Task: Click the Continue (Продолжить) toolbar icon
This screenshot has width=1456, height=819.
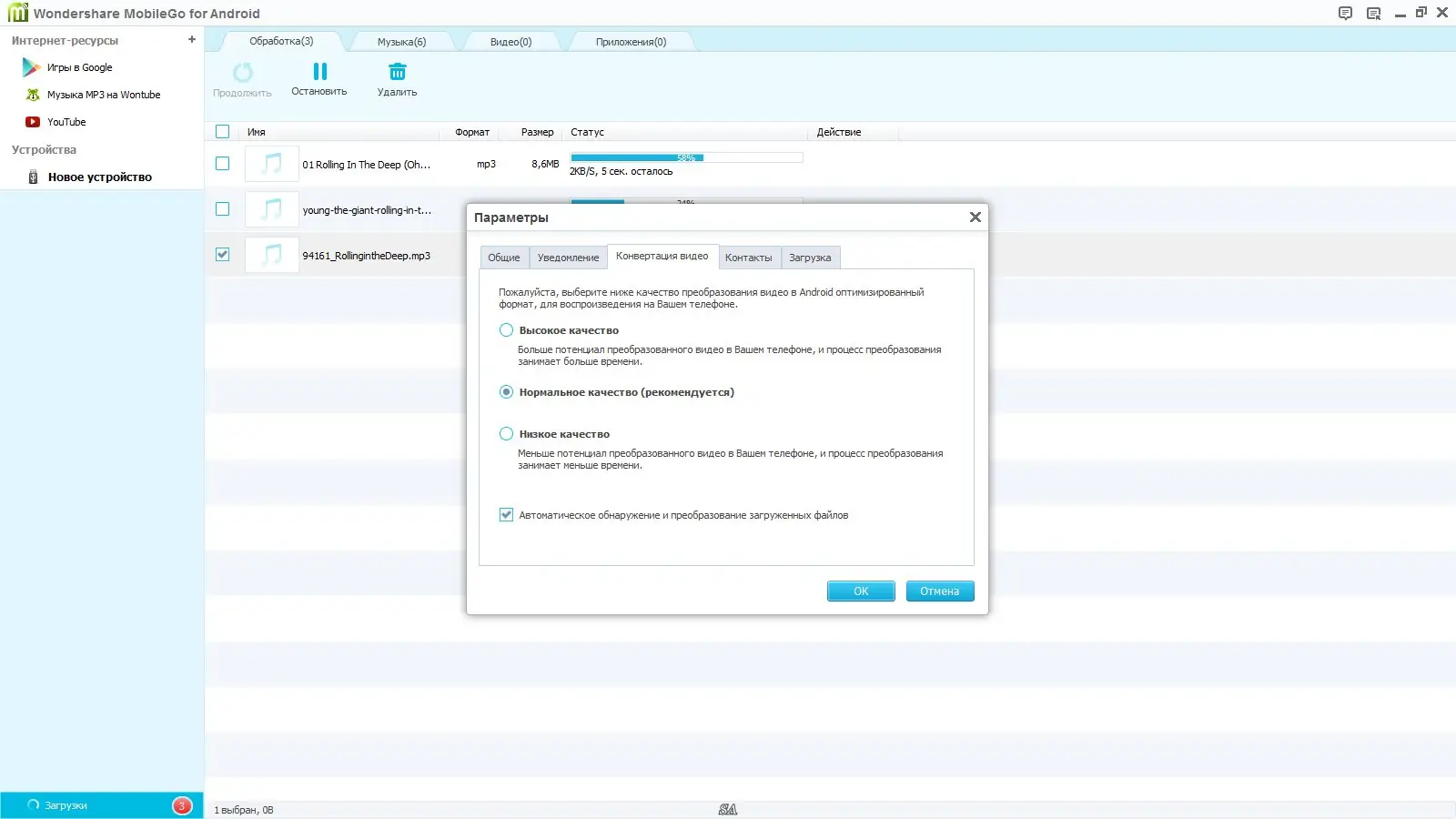Action: [x=242, y=73]
